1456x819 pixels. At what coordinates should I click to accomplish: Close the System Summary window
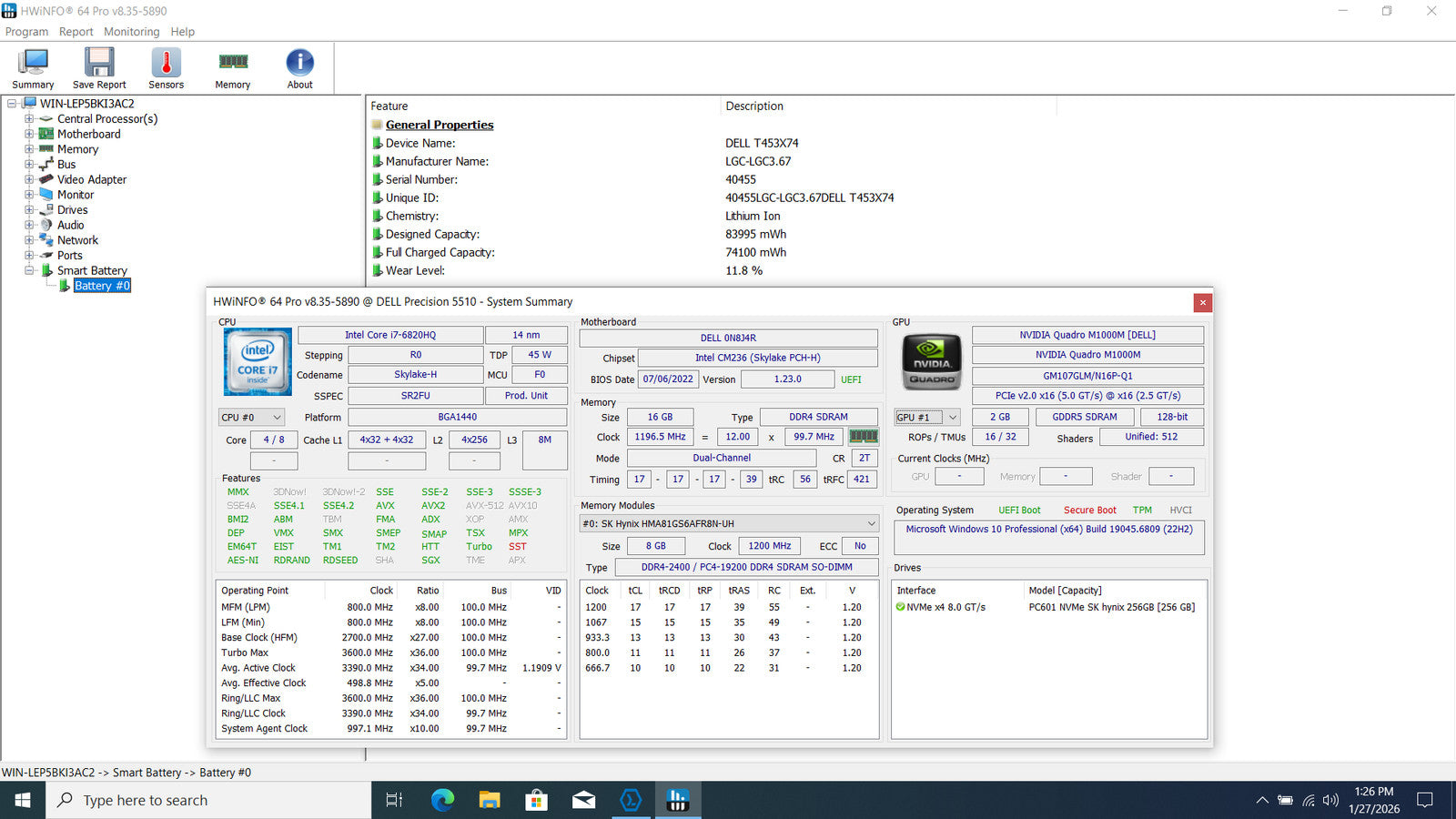click(1202, 302)
